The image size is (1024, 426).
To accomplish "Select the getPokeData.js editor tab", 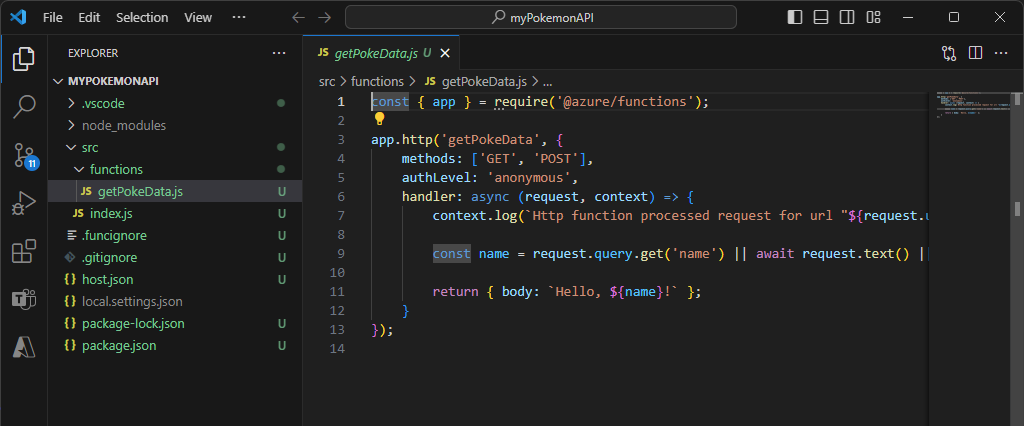I will [x=381, y=53].
